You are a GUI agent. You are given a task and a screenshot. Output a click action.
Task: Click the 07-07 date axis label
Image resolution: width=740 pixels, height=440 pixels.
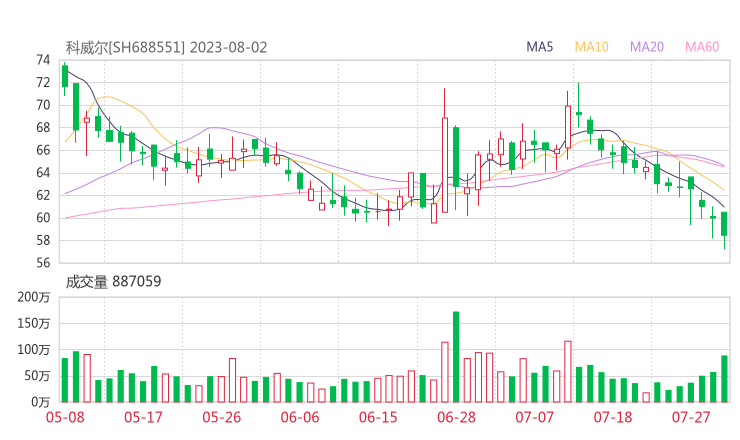pos(534,417)
